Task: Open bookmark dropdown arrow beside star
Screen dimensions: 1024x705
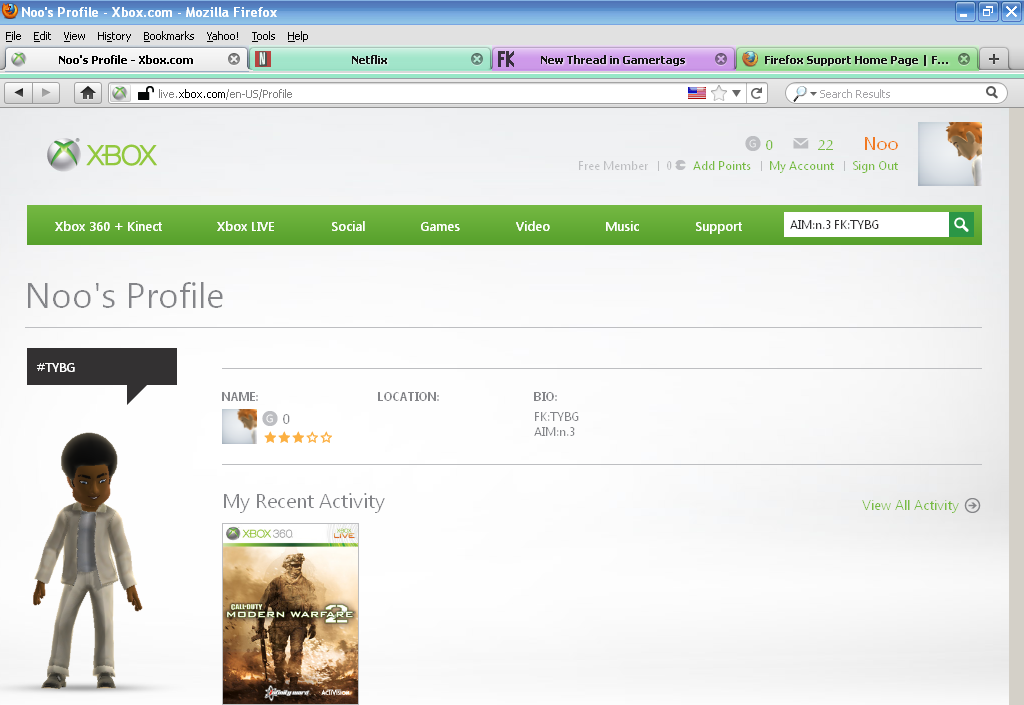Action: [736, 93]
